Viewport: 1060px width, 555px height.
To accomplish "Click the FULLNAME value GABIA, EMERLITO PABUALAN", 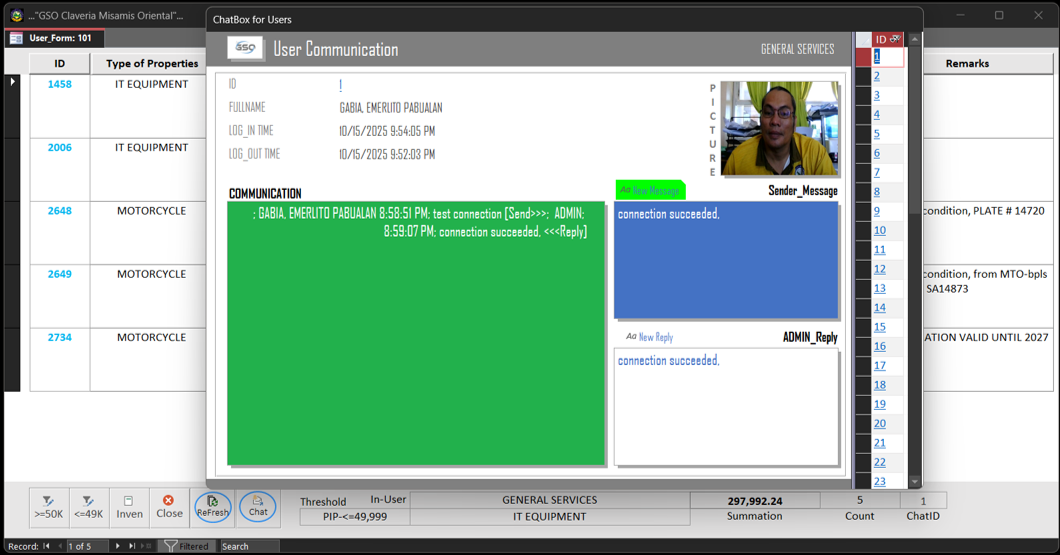I will [391, 107].
